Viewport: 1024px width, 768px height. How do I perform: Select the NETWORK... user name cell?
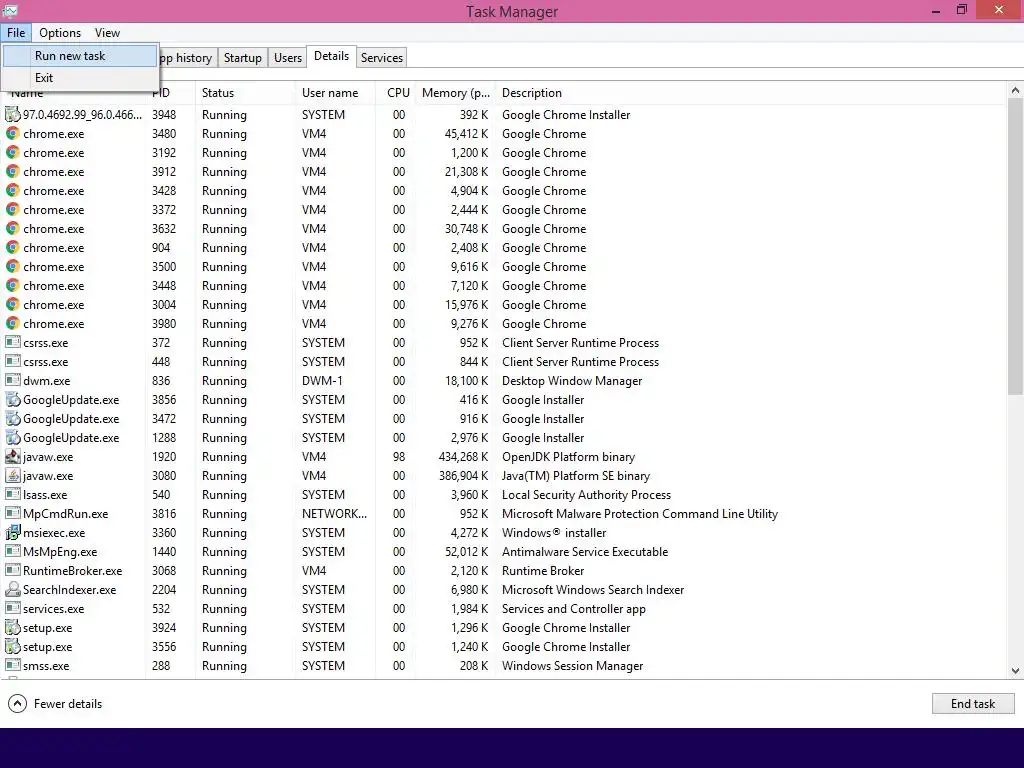coord(334,513)
